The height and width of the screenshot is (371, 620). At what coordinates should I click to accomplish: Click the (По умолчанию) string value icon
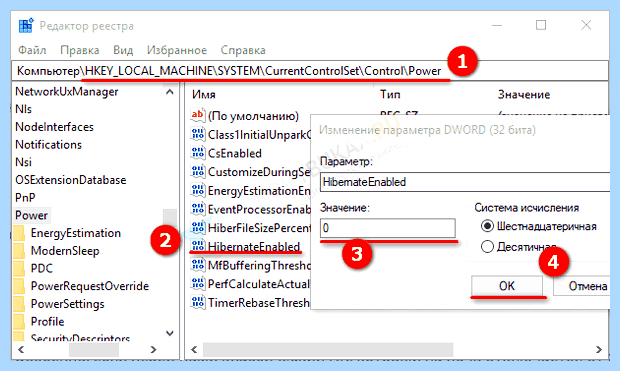coord(198,115)
